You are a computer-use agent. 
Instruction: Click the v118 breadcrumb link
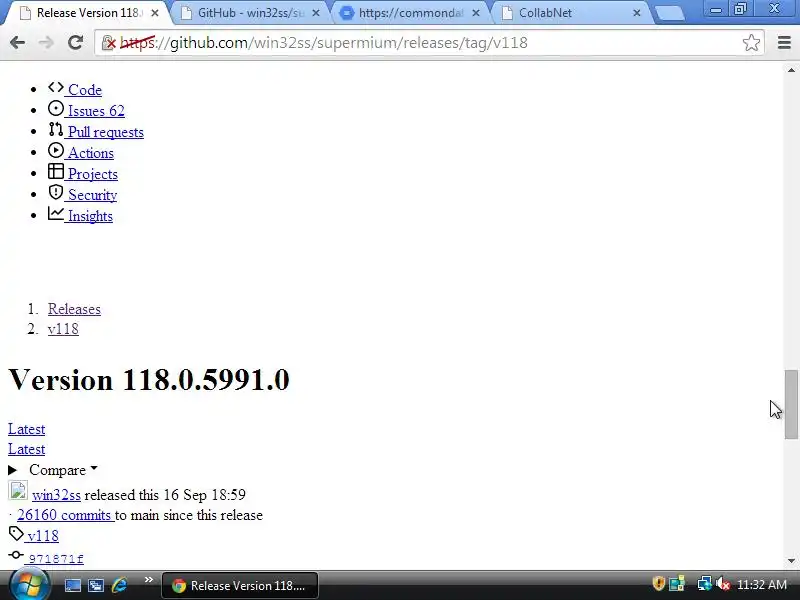click(63, 329)
